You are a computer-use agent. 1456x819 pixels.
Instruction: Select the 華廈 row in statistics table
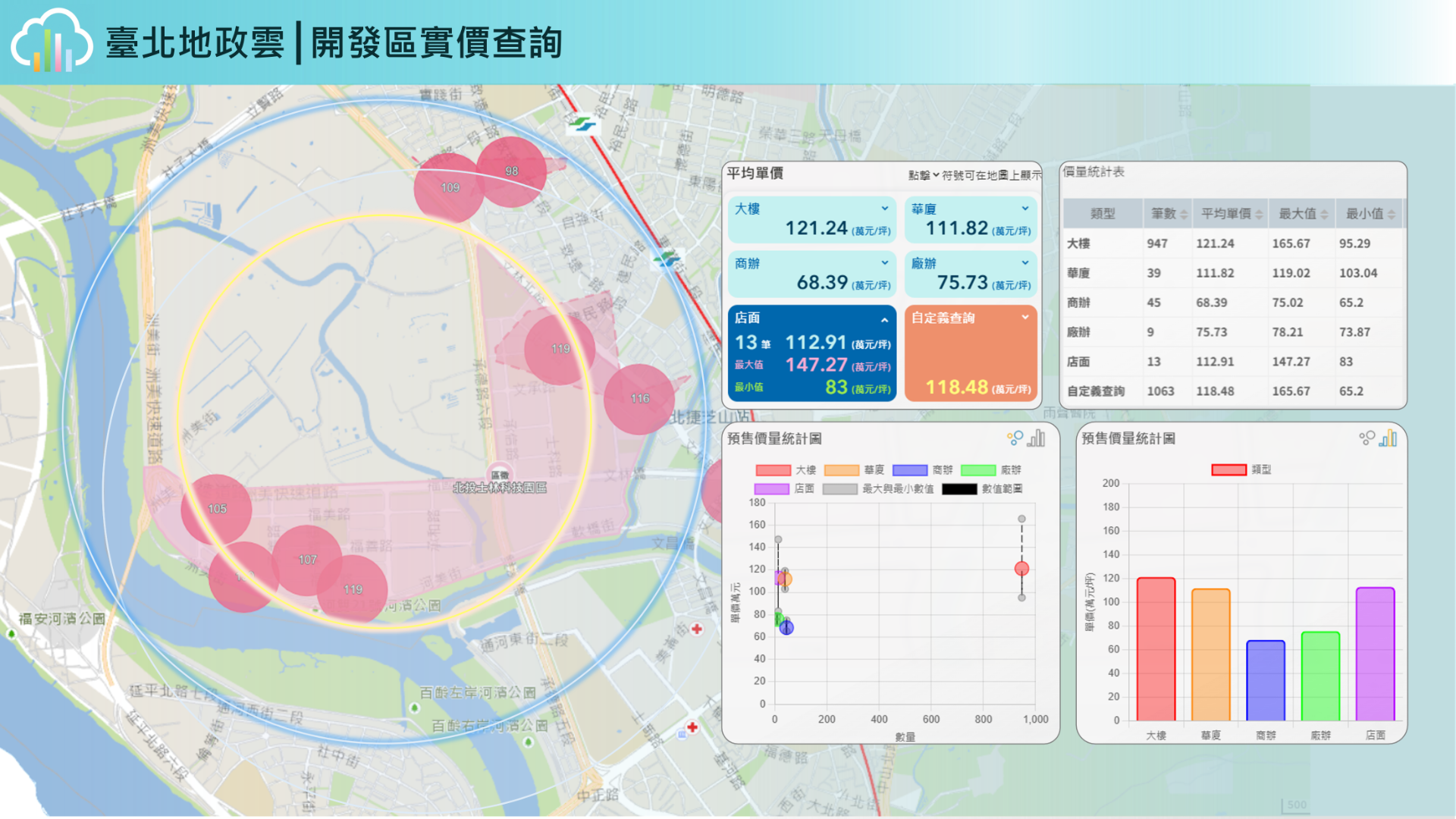click(1233, 273)
